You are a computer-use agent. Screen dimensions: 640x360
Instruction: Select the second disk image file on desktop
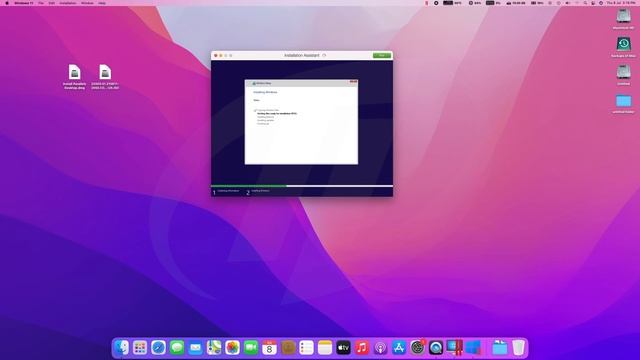coord(105,77)
